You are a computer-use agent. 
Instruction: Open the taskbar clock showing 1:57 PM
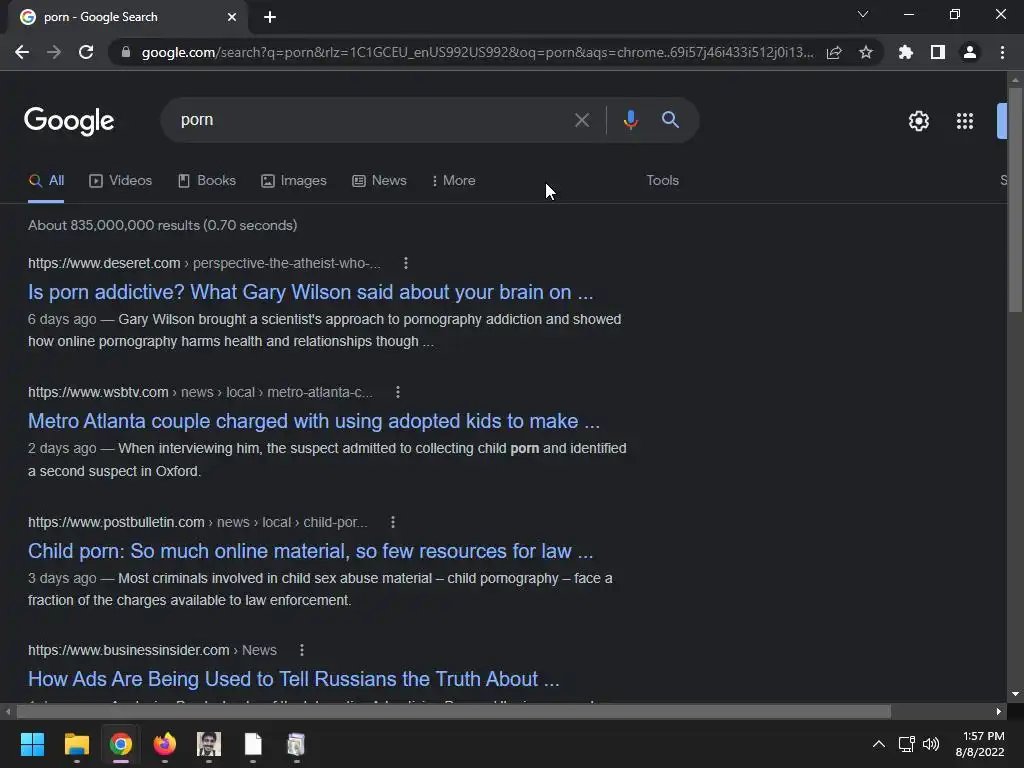pos(980,744)
